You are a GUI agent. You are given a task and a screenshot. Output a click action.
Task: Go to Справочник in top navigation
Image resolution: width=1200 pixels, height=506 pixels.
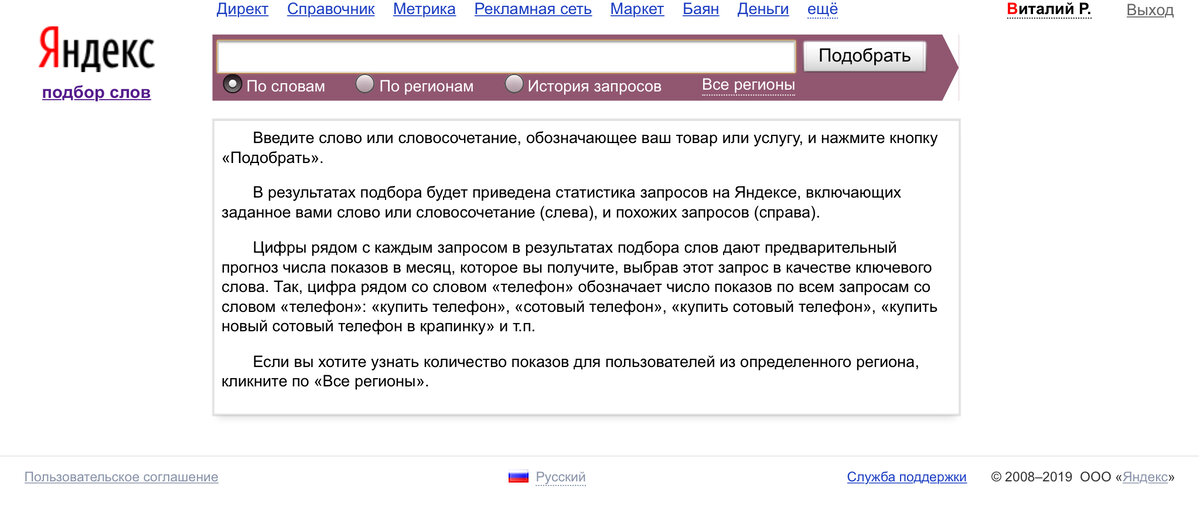(331, 10)
